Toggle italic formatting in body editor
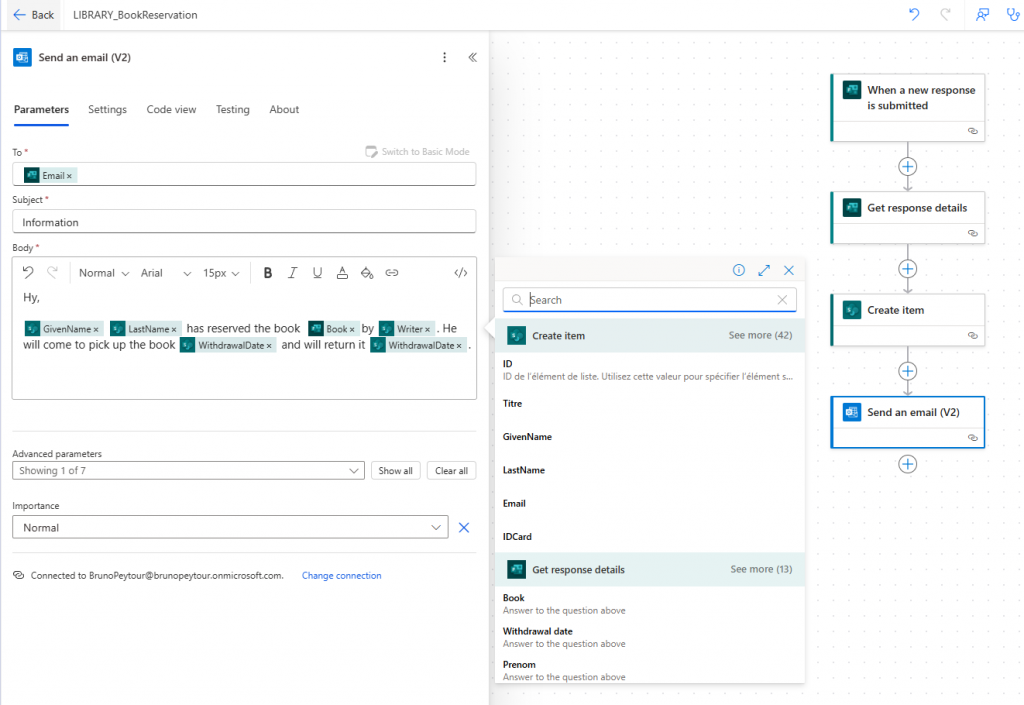The width and height of the screenshot is (1024, 705). coord(292,273)
